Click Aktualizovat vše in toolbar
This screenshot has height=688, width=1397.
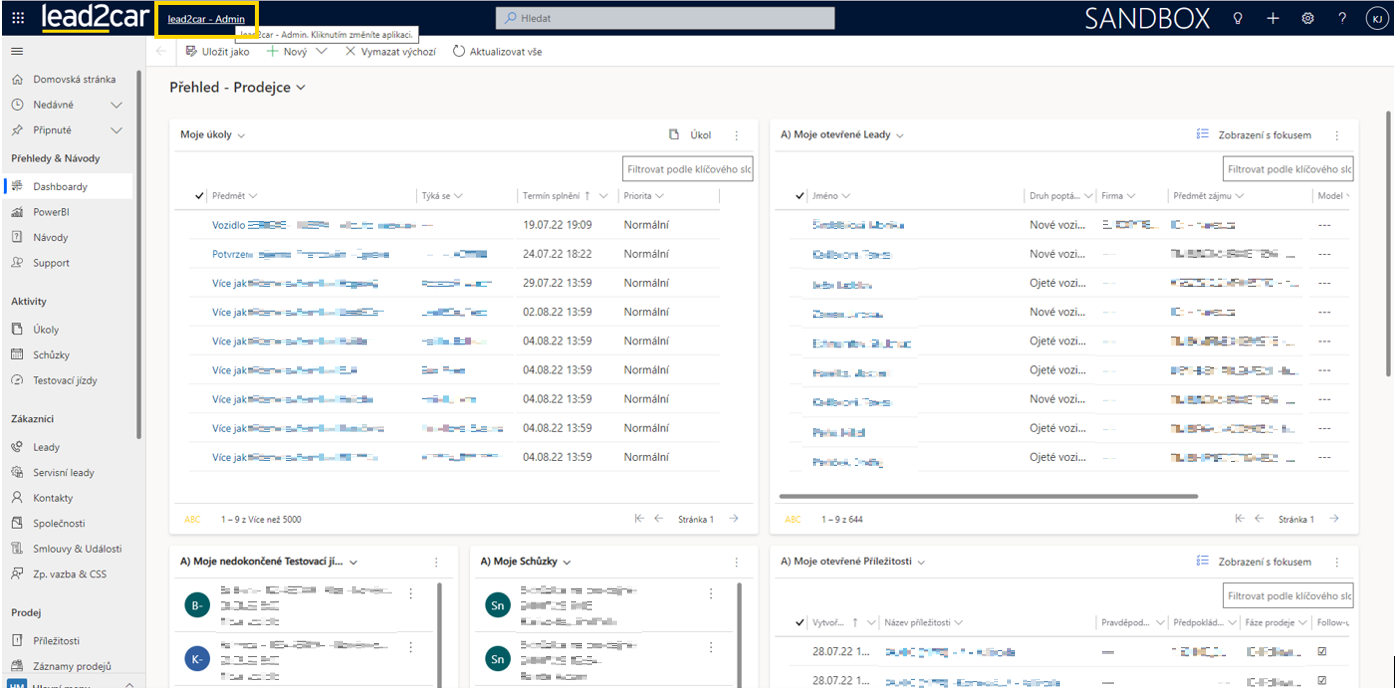click(497, 51)
